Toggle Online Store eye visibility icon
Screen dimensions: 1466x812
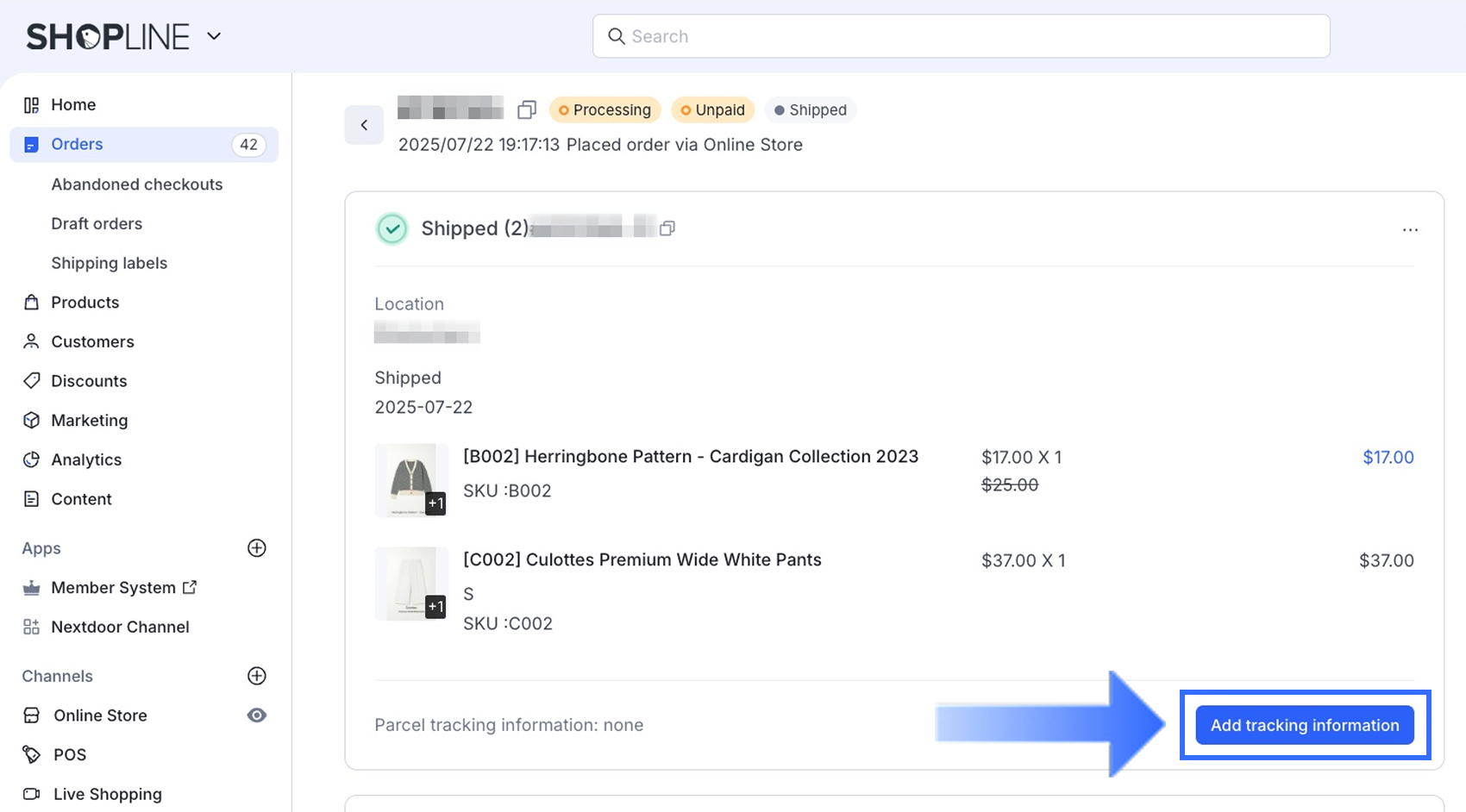[x=256, y=715]
